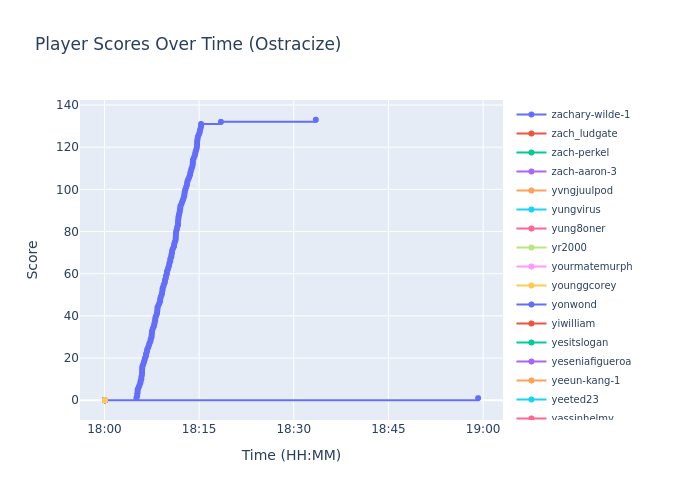700x500 pixels.
Task: Toggle yeeun-kang-1 legend entry
Action: tap(585, 381)
